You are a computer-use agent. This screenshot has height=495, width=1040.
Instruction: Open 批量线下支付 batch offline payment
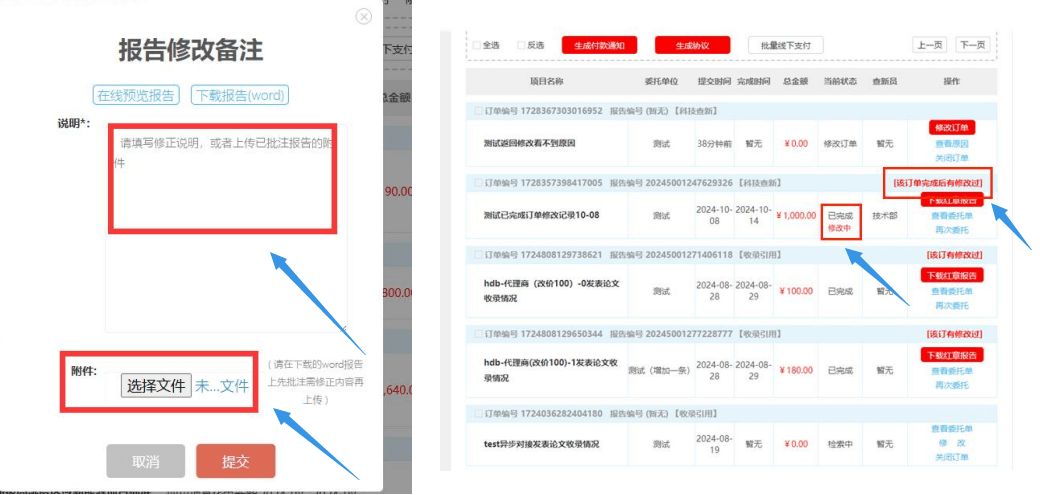tap(785, 45)
